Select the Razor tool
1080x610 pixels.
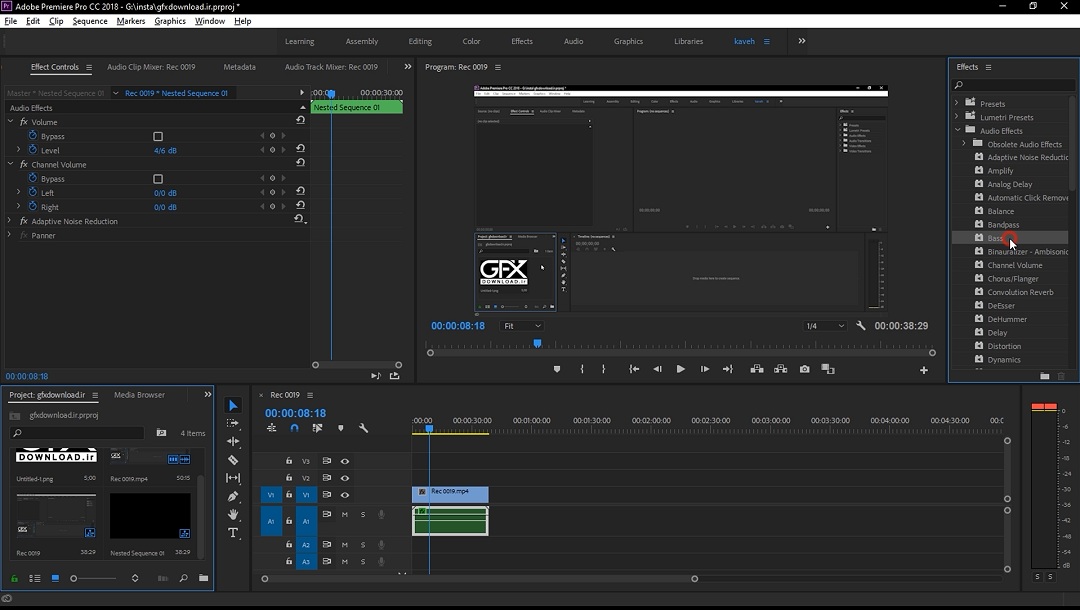233,460
